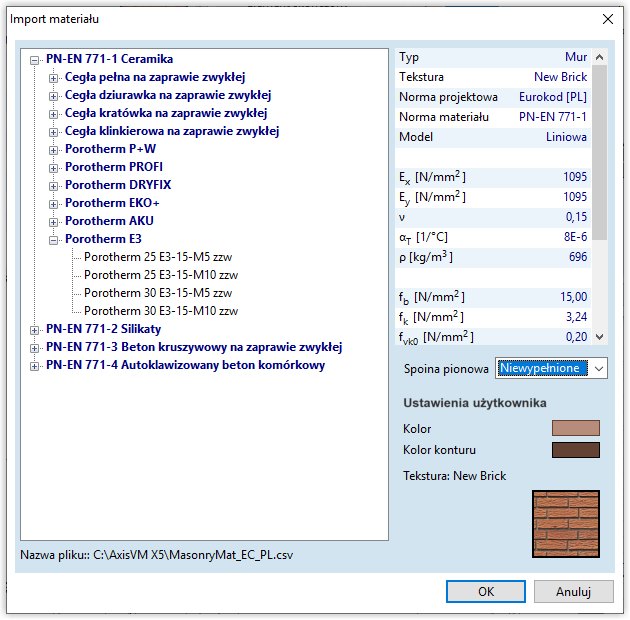Select Porotherm 30 E3-15-M10 zzw material

tap(160, 311)
